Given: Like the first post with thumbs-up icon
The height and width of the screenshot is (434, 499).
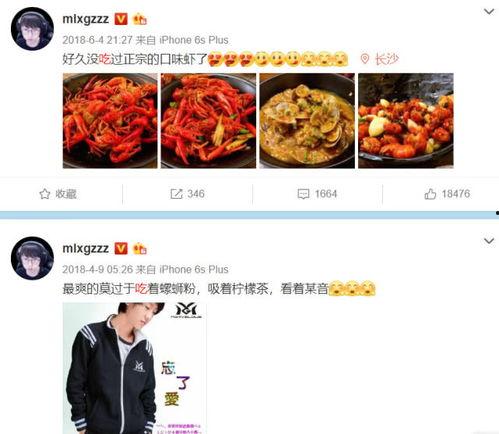Looking at the screenshot, I should click(430, 194).
